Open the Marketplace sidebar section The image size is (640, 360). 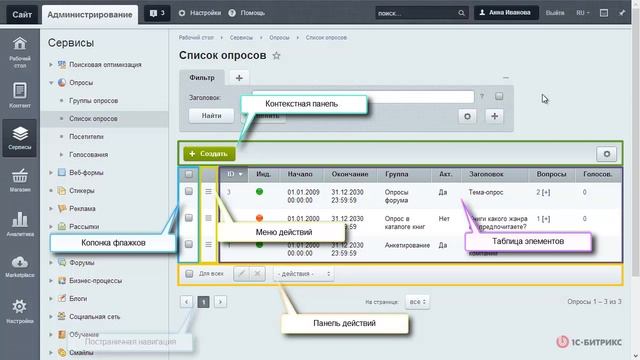point(20,266)
